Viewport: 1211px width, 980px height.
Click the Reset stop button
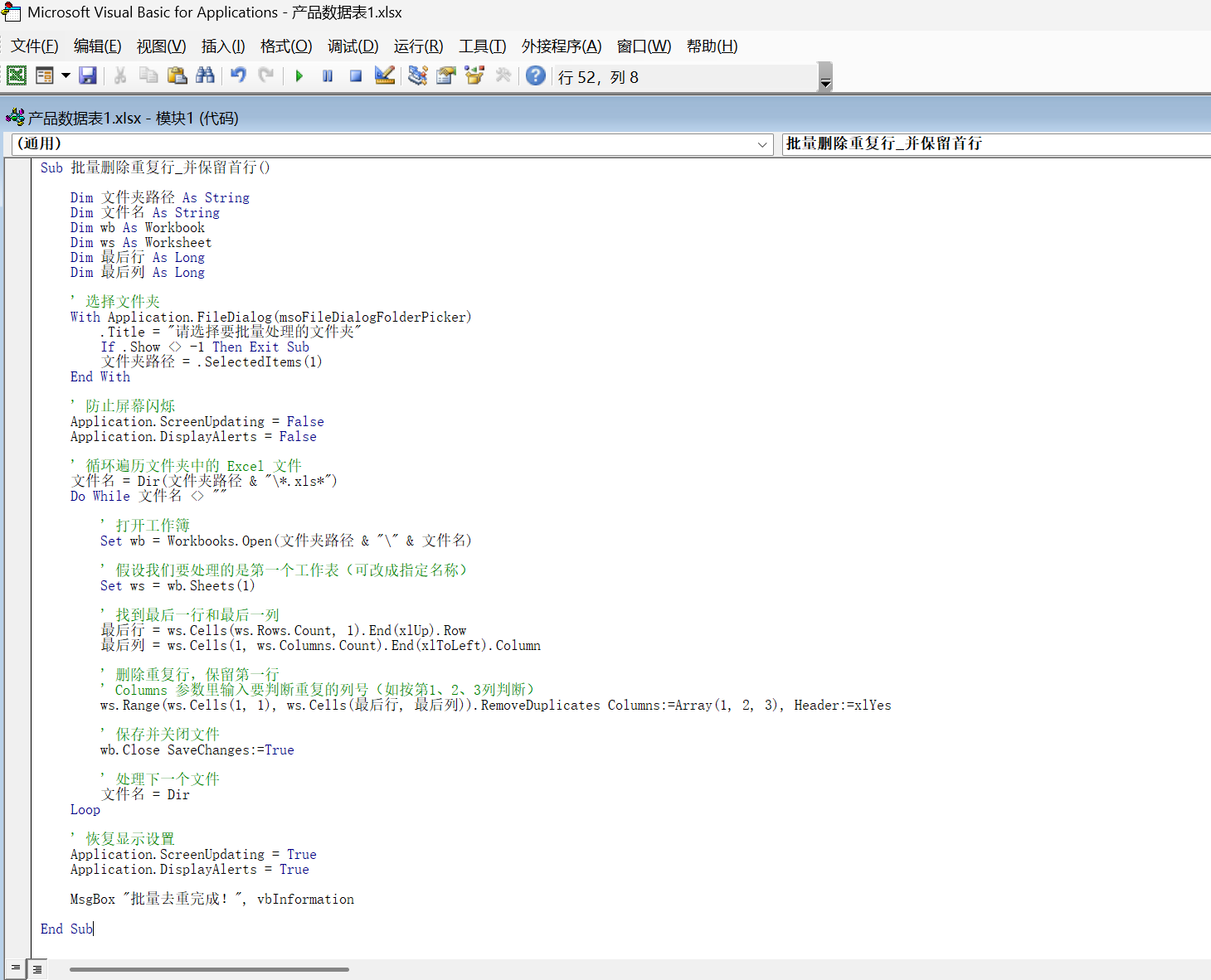[x=356, y=76]
